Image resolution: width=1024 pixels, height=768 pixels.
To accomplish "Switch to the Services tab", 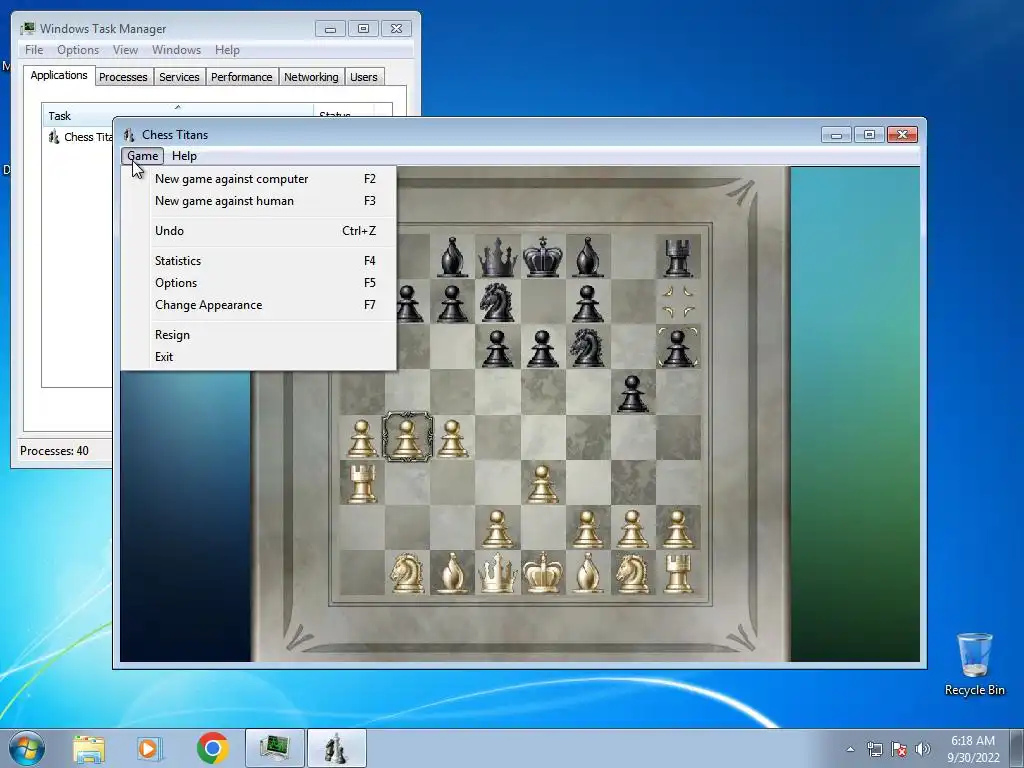I will [x=179, y=77].
